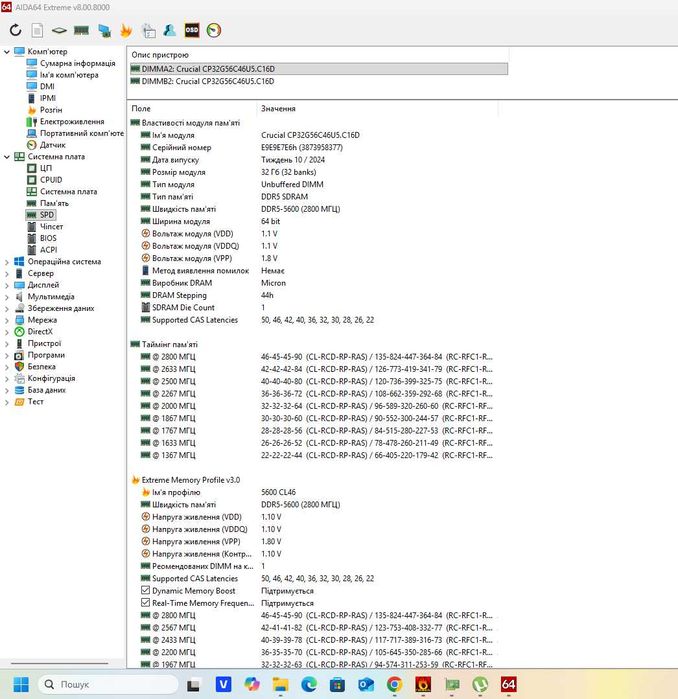The width and height of the screenshot is (678, 699).
Task: Click the tree pane horizontal scrollbar
Action: (x=59, y=663)
